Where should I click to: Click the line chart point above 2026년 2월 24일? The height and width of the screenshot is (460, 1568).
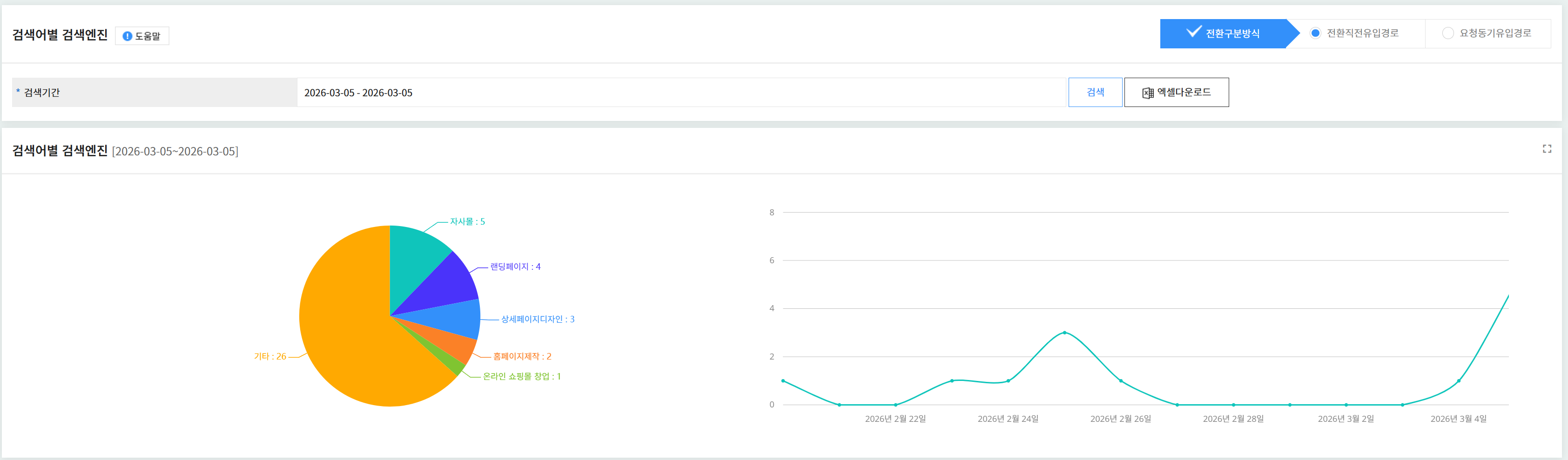click(1008, 381)
